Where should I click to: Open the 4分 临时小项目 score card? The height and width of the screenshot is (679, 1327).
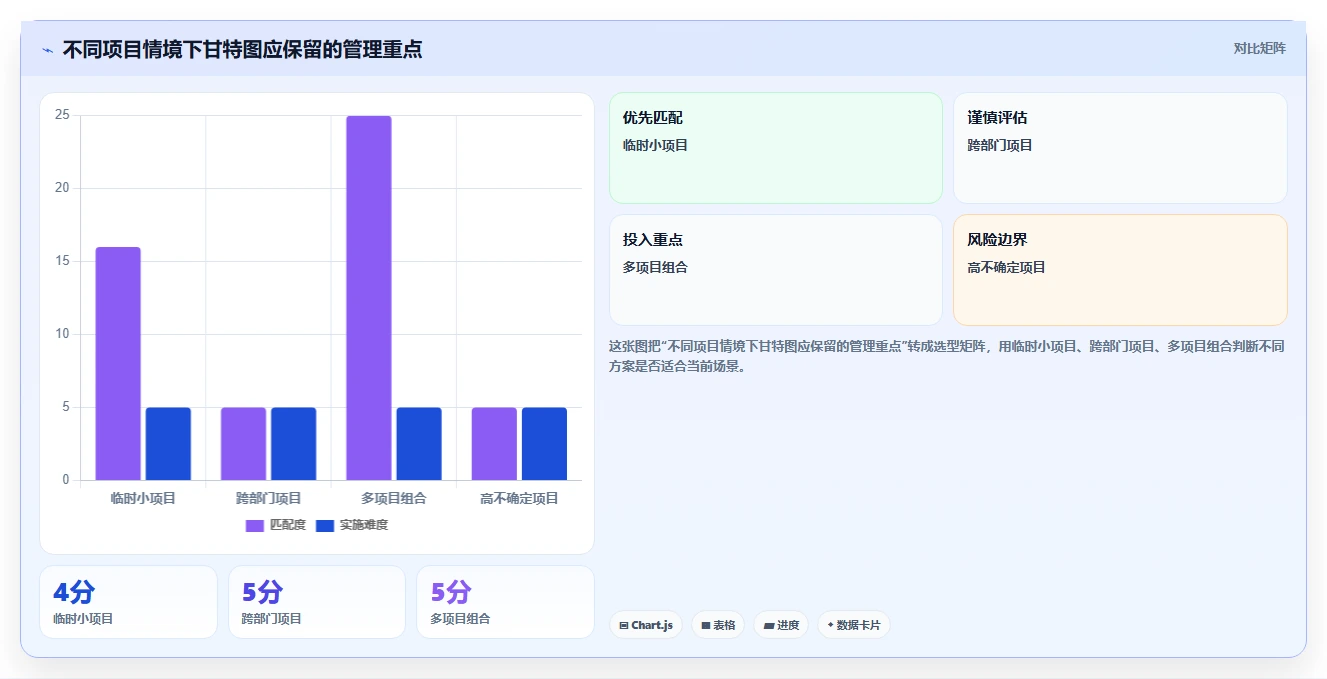[128, 602]
